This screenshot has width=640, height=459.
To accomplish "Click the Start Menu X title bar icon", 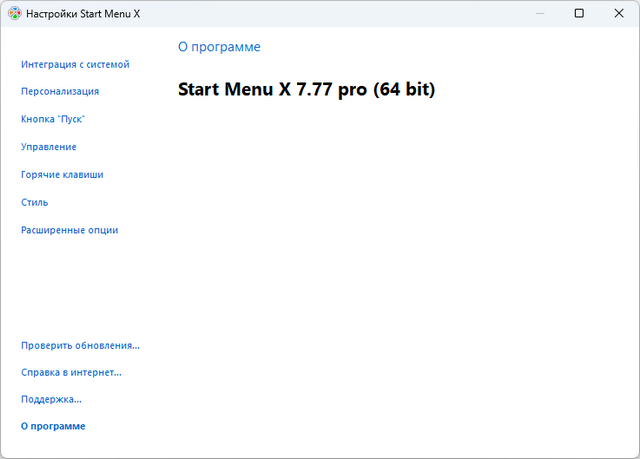I will (x=15, y=13).
